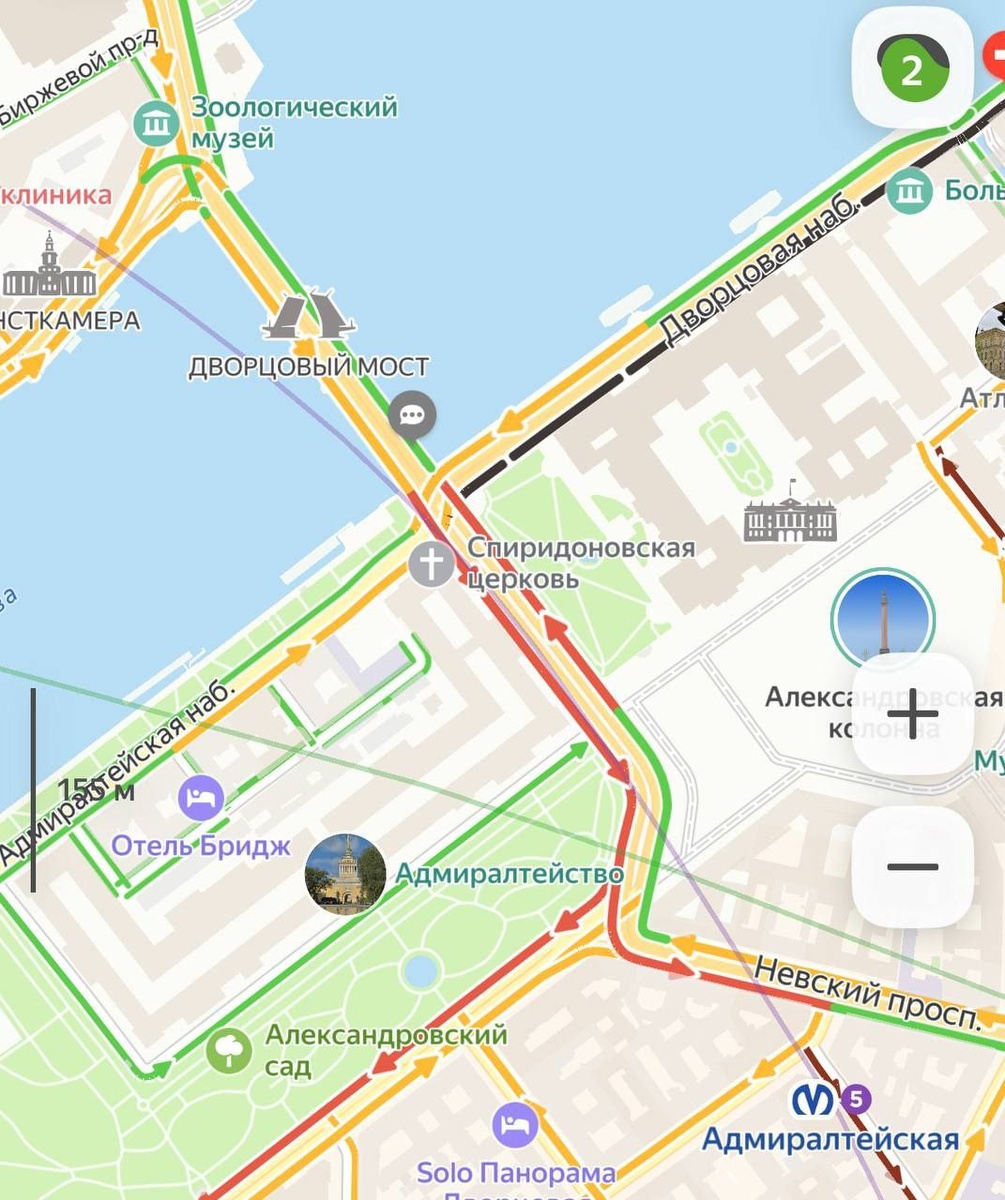Zoom out with the minus button
This screenshot has height=1200, width=1005.
click(912, 866)
